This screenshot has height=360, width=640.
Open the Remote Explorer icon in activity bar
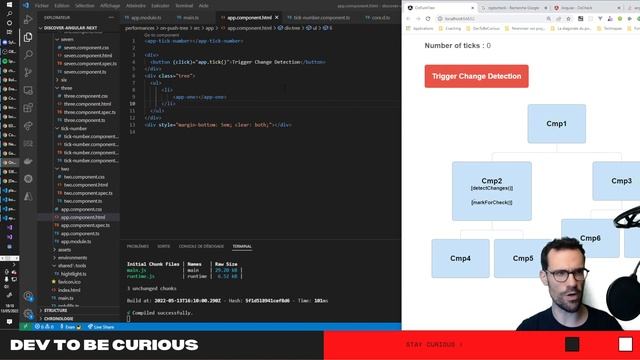tap(28, 90)
